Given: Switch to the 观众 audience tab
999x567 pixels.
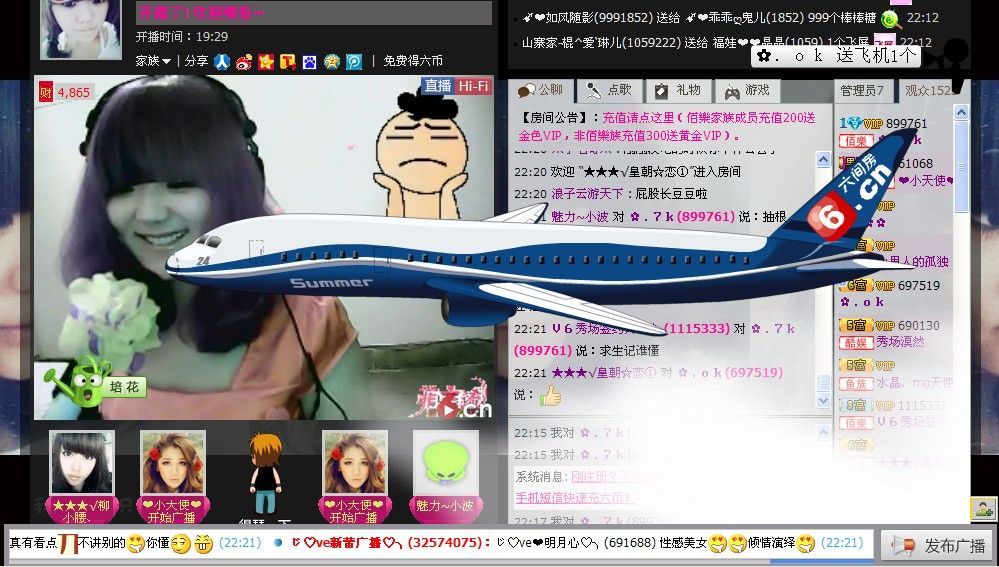Looking at the screenshot, I should 929,90.
